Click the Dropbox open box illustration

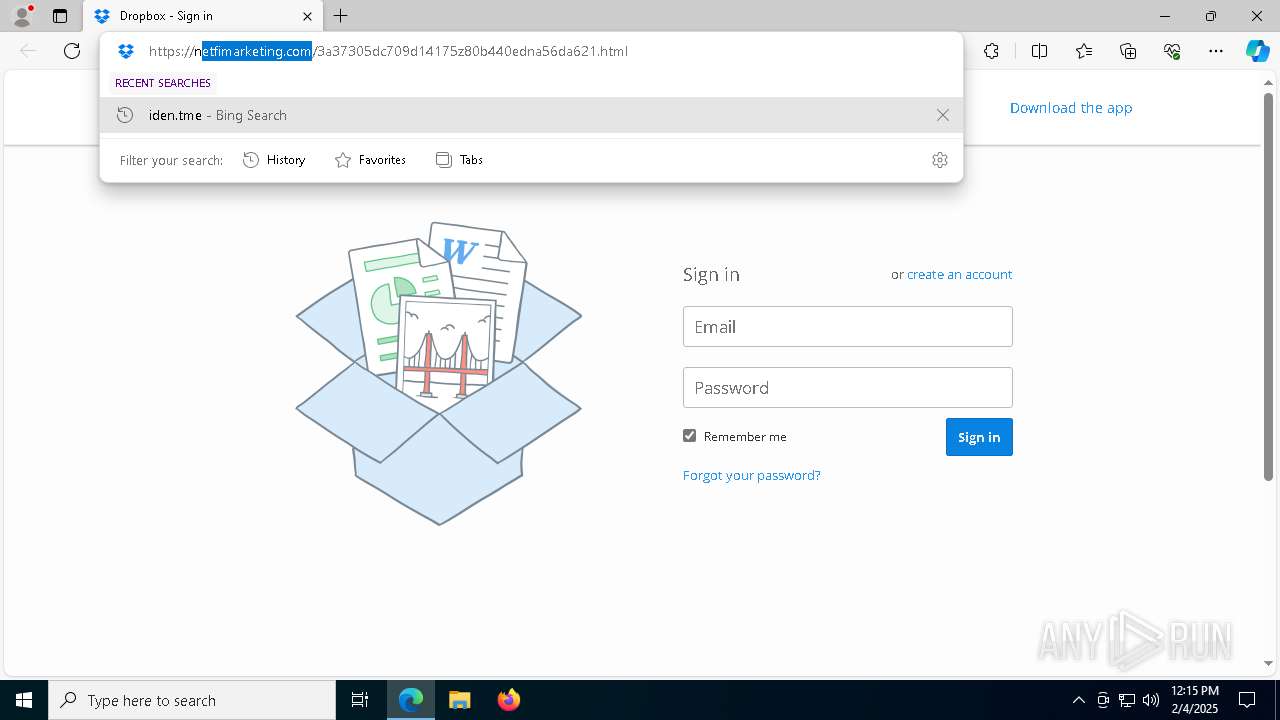pos(439,374)
